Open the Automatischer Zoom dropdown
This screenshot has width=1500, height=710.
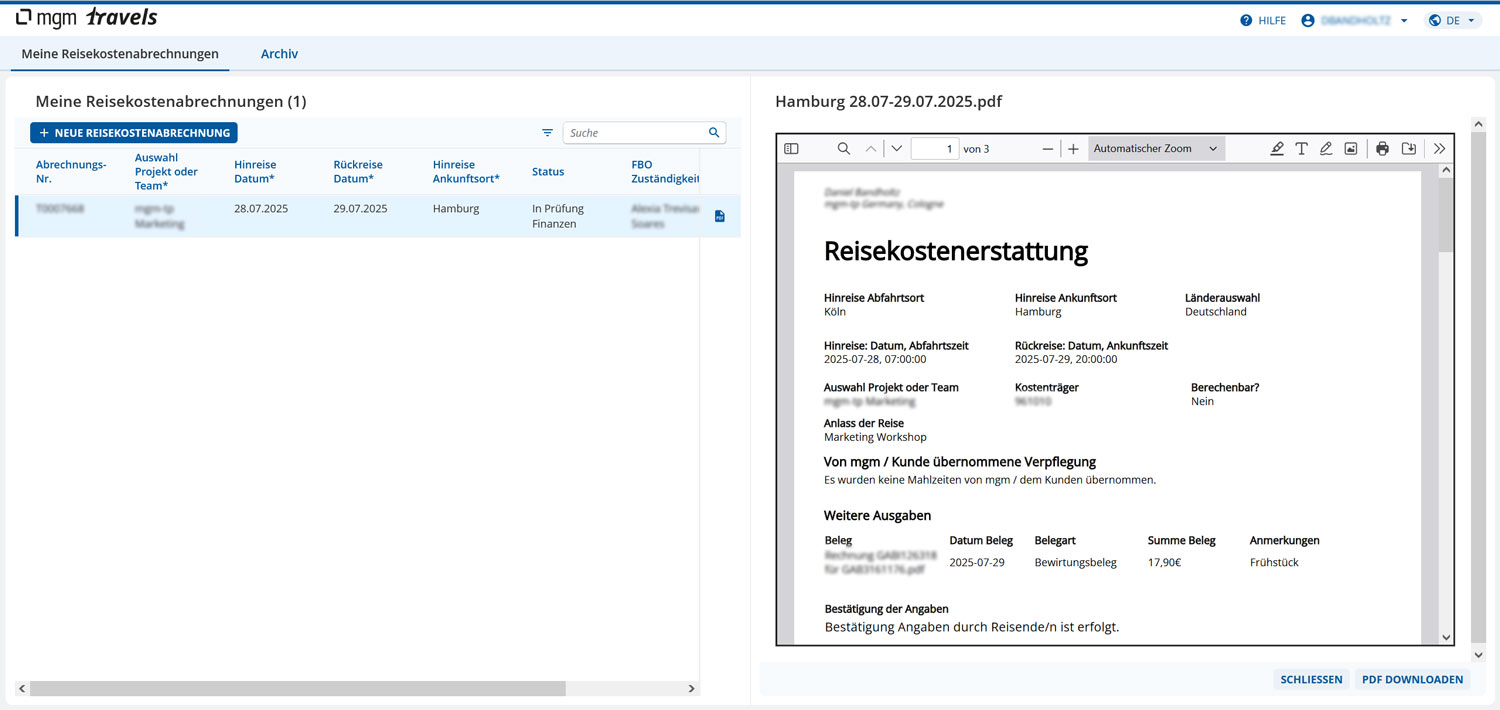click(x=1155, y=149)
